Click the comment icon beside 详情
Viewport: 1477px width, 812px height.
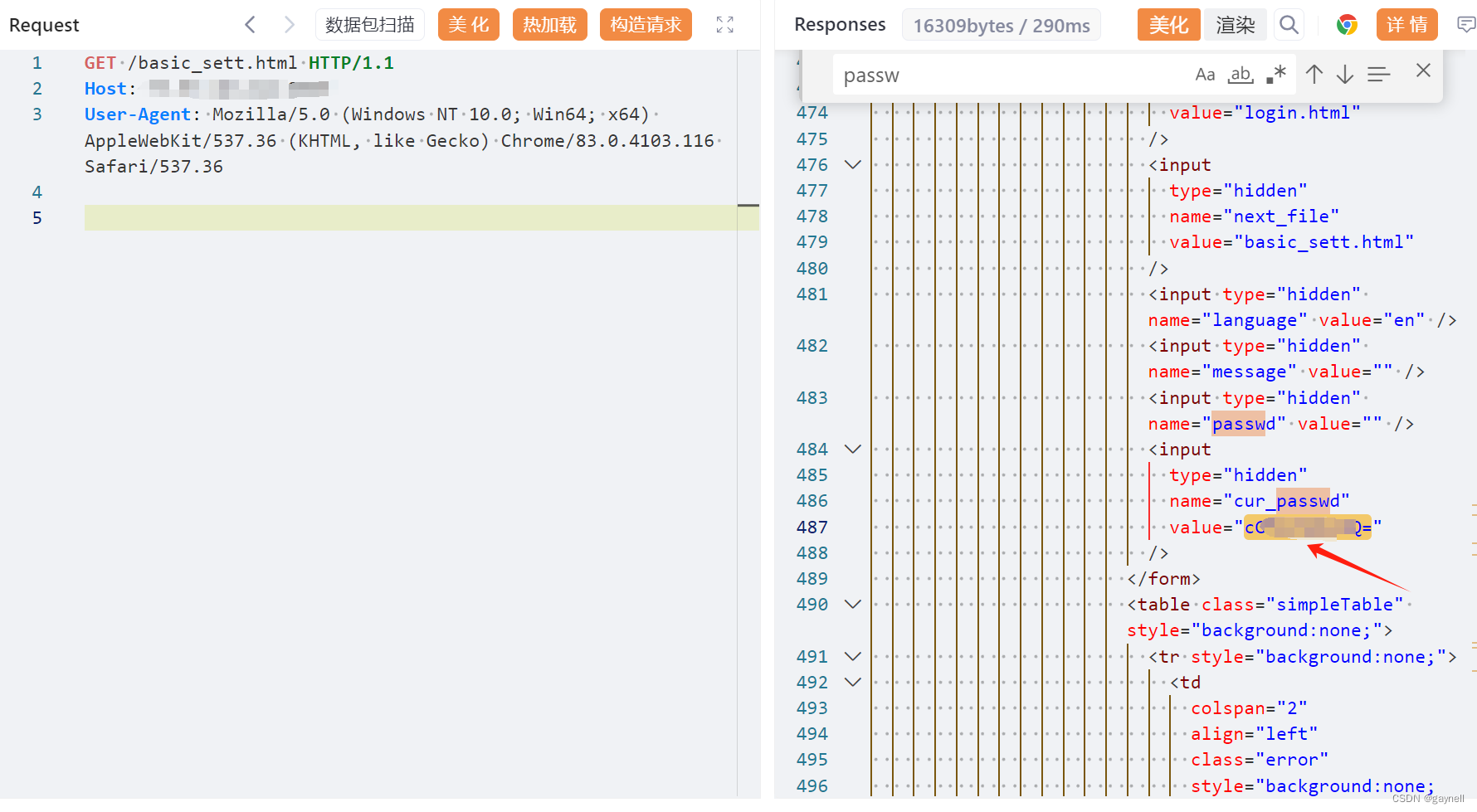1466,25
